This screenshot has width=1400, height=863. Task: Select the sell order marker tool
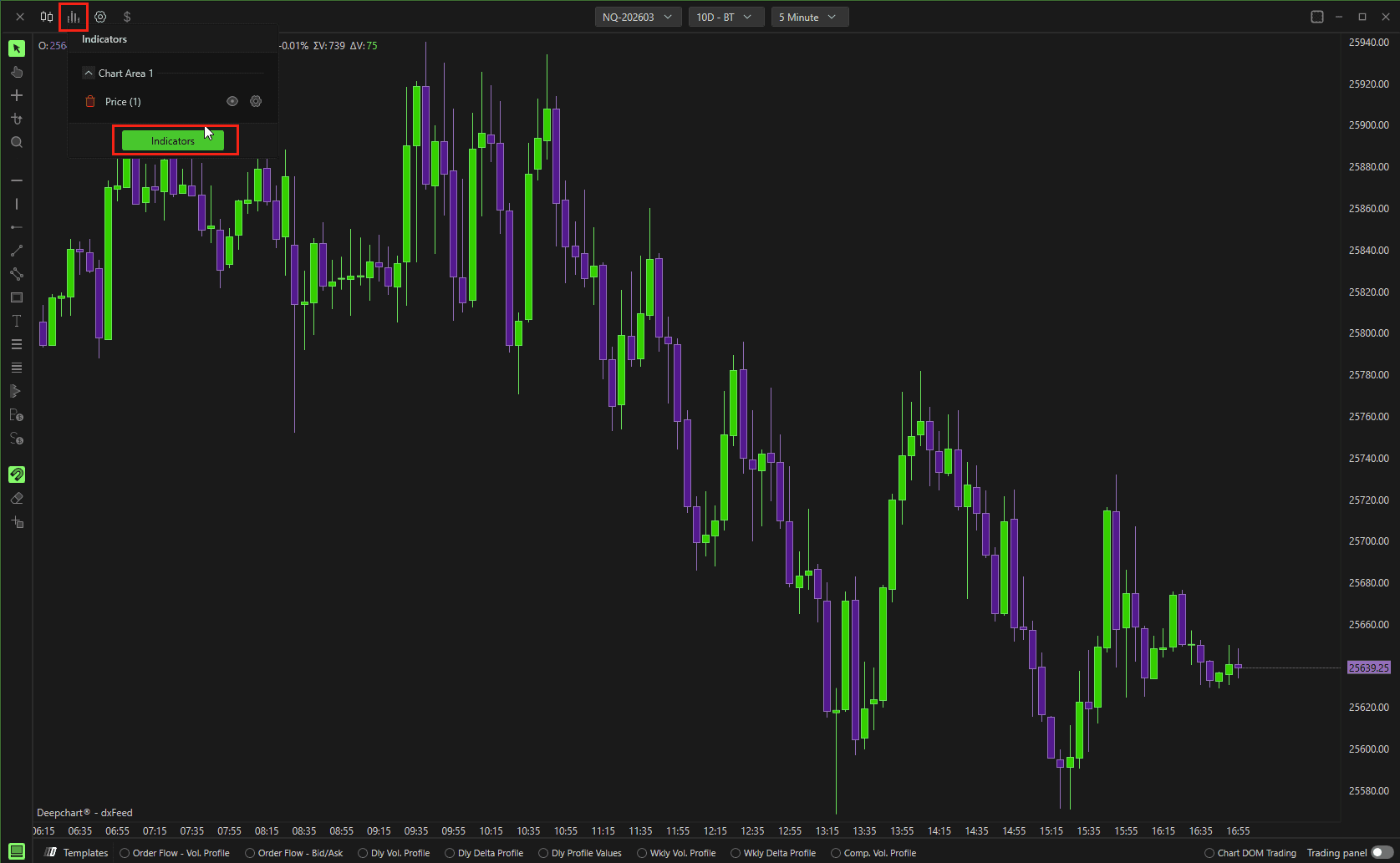pos(17,438)
